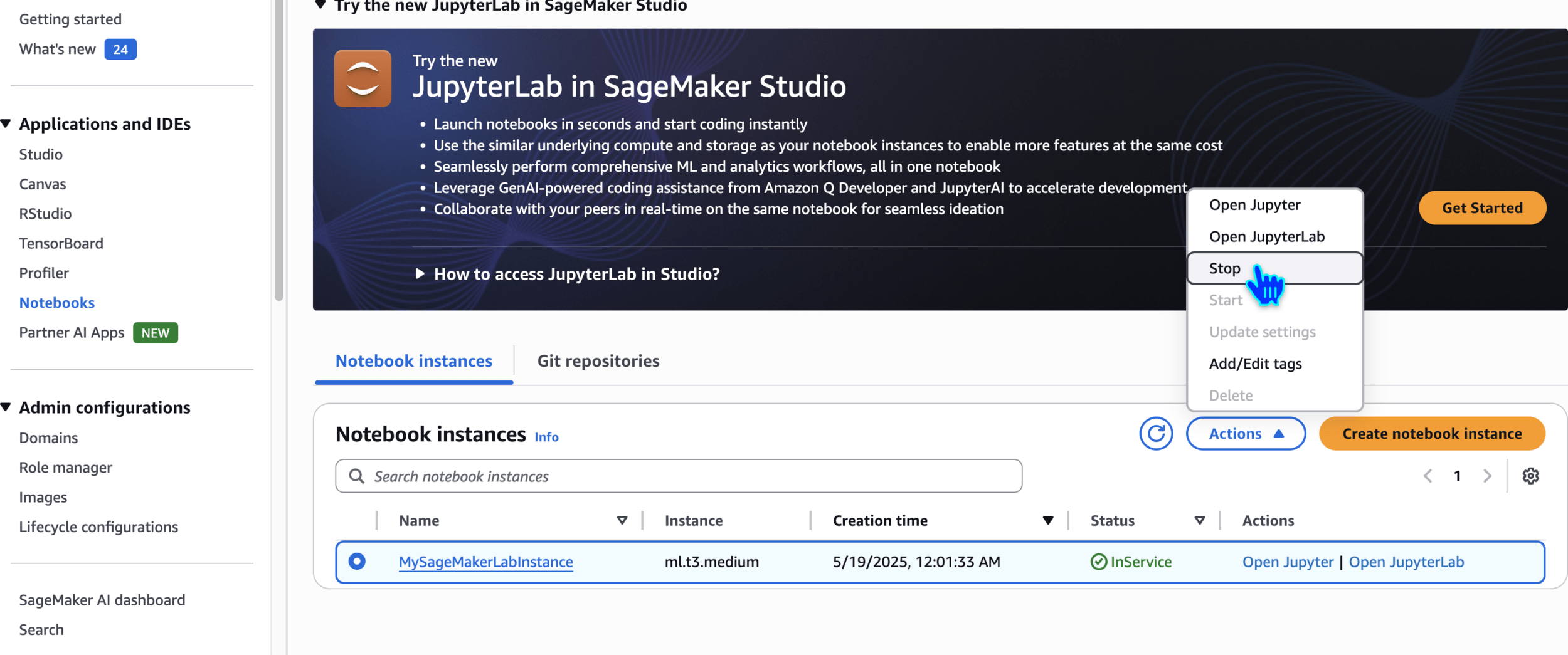Switch to the Git repositories tab

coord(598,361)
